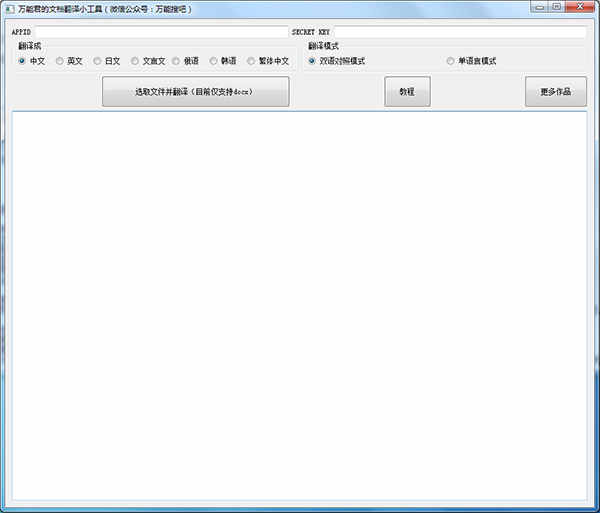
Task: Select the 中文 target language option
Action: 32,61
